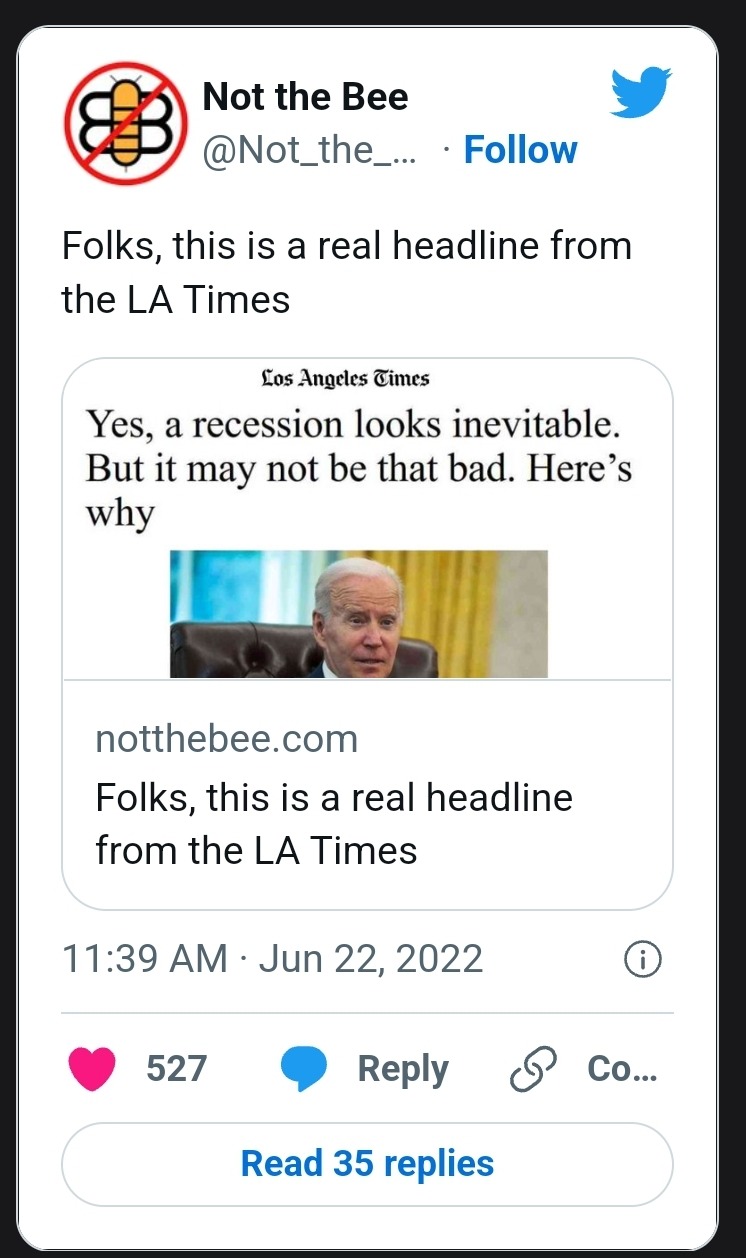The width and height of the screenshot is (746, 1258).
Task: Open the tweet info icon
Action: click(x=641, y=960)
